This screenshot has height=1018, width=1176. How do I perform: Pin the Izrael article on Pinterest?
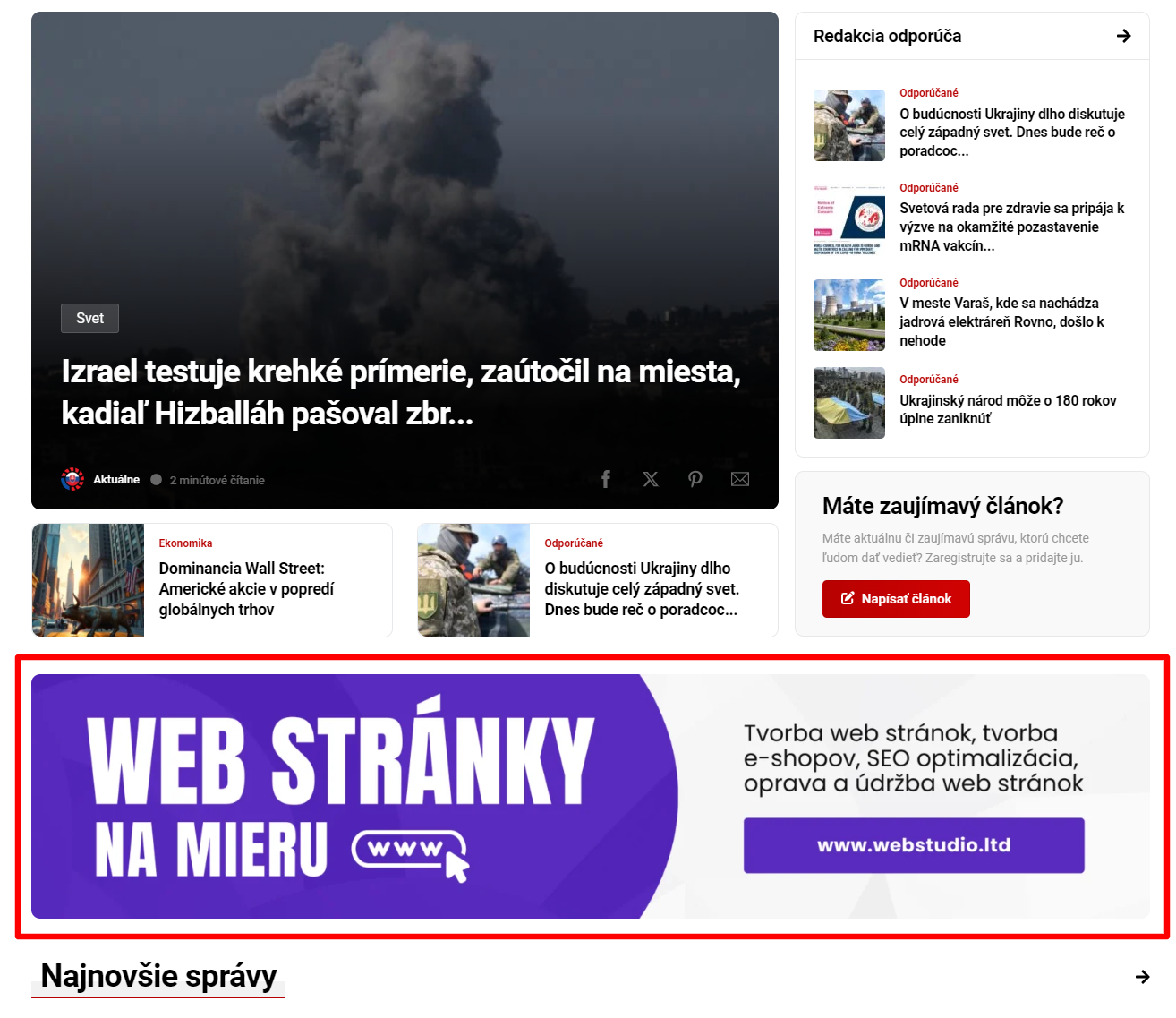tap(695, 479)
